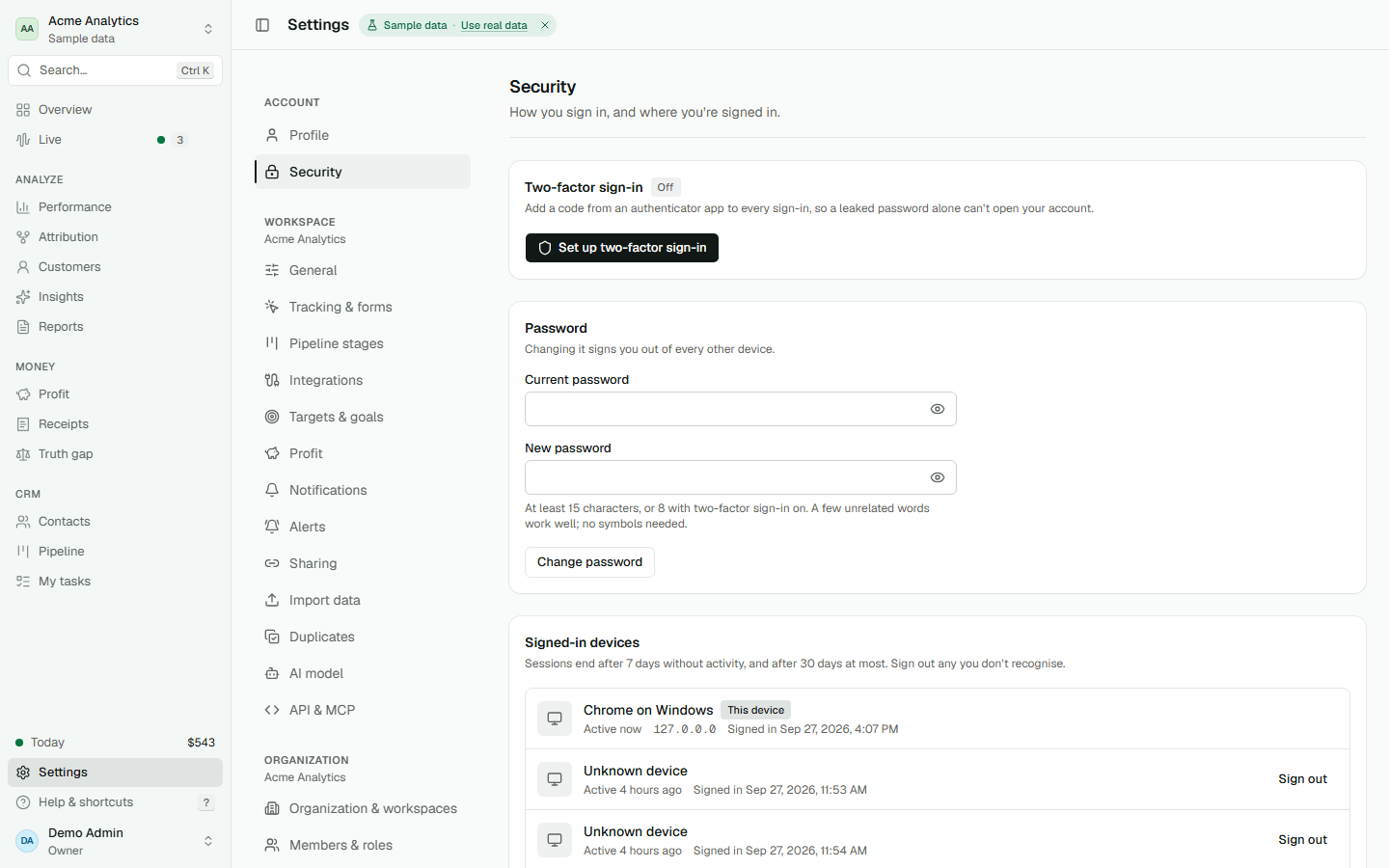
Task: Go to Performance analytics
Action: 115,207
